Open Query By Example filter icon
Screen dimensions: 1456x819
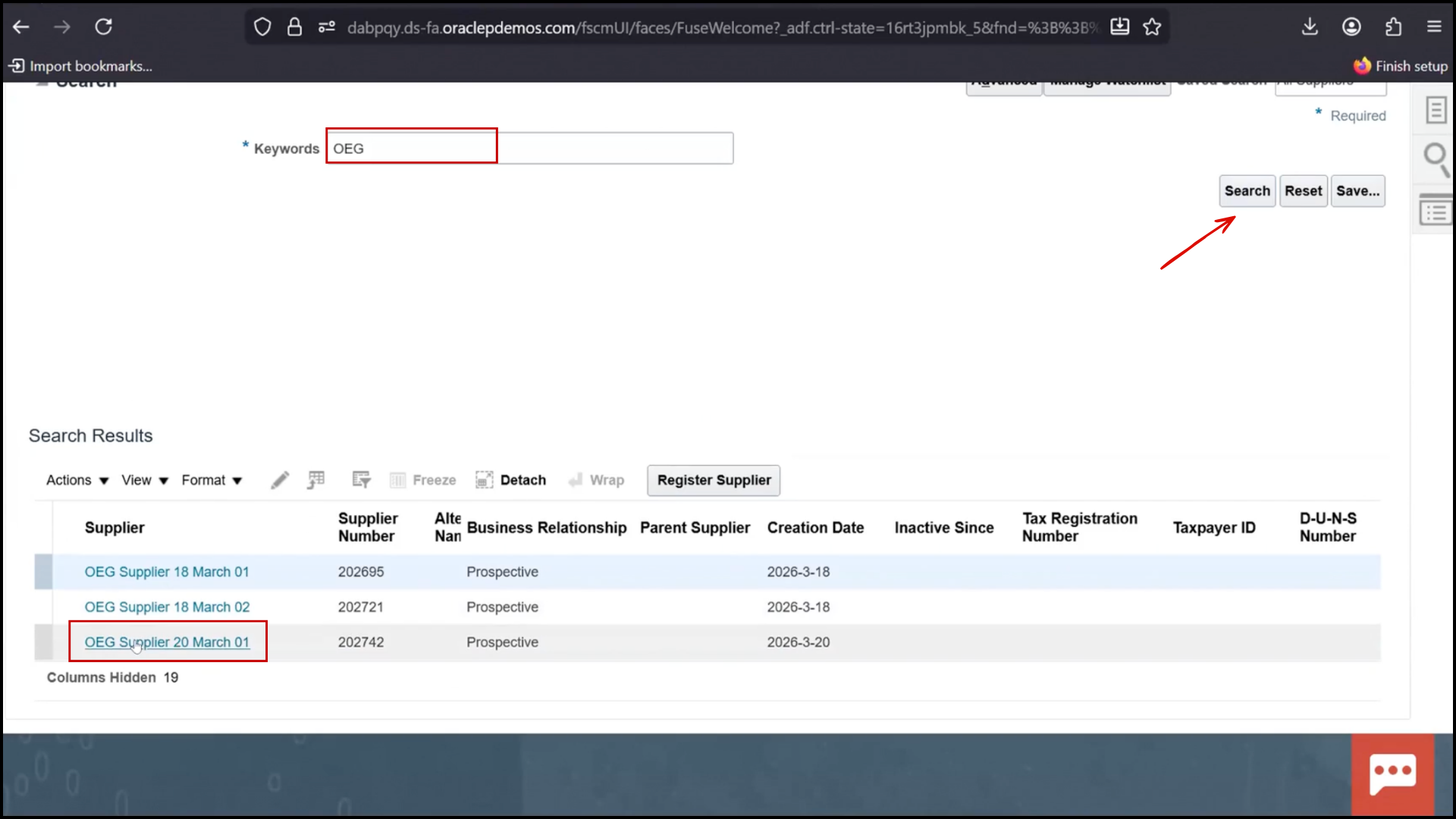click(362, 479)
